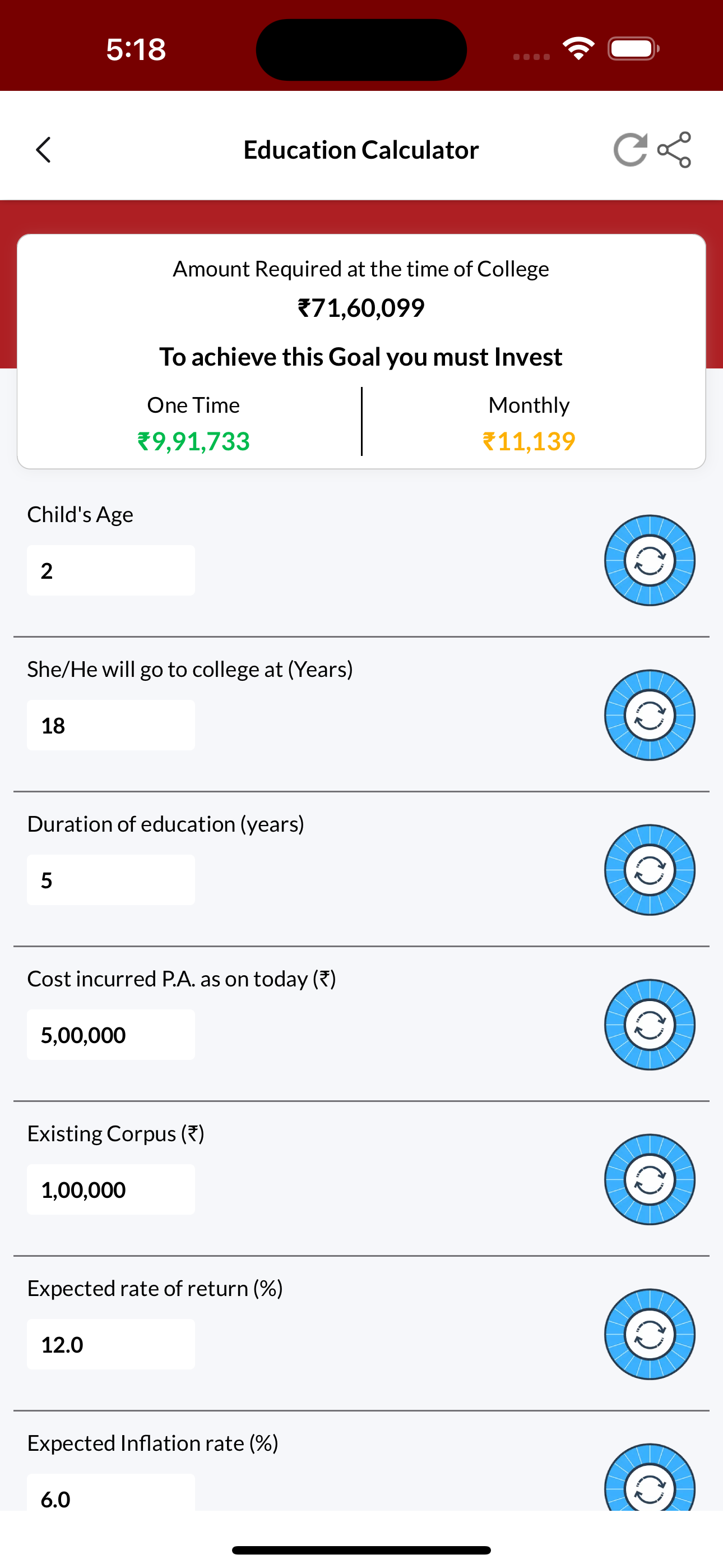Tap the Existing Corpus dial knob
This screenshot has height=1568, width=723.
pos(650,1179)
